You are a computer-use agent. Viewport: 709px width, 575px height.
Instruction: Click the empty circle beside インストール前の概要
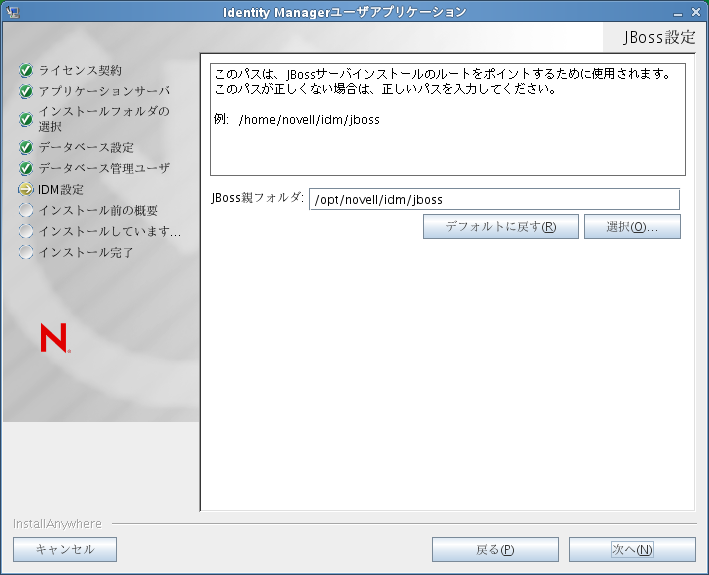(x=26, y=210)
